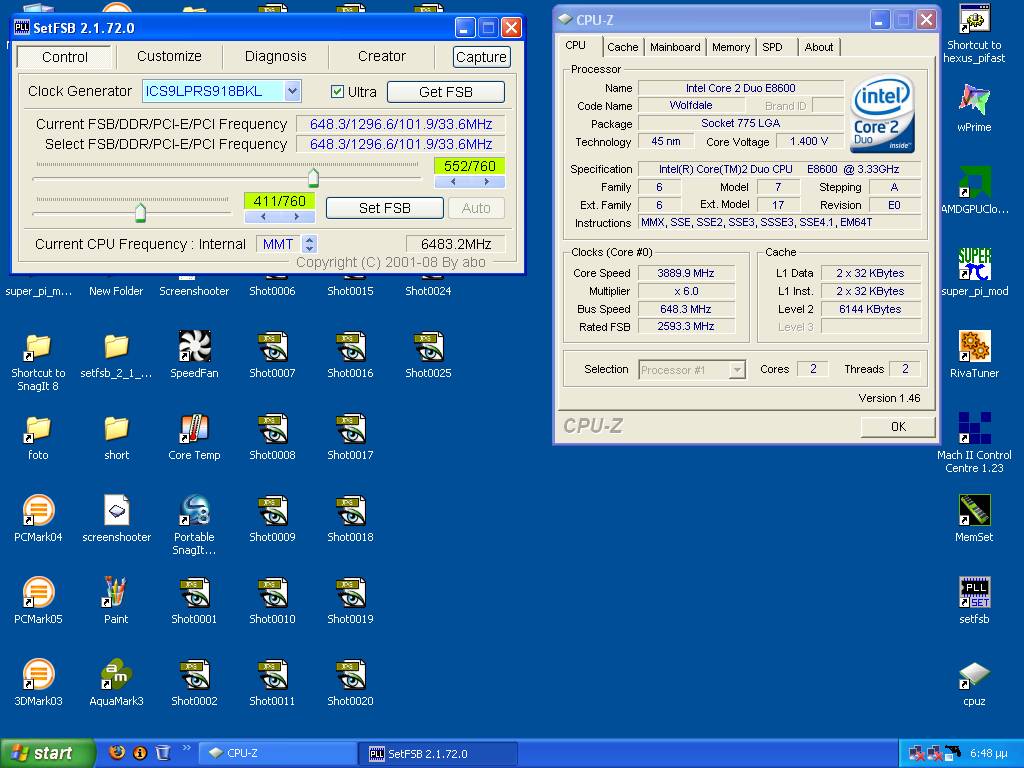The image size is (1024, 768).
Task: Open the PCMark05 desktop icon
Action: [x=38, y=592]
